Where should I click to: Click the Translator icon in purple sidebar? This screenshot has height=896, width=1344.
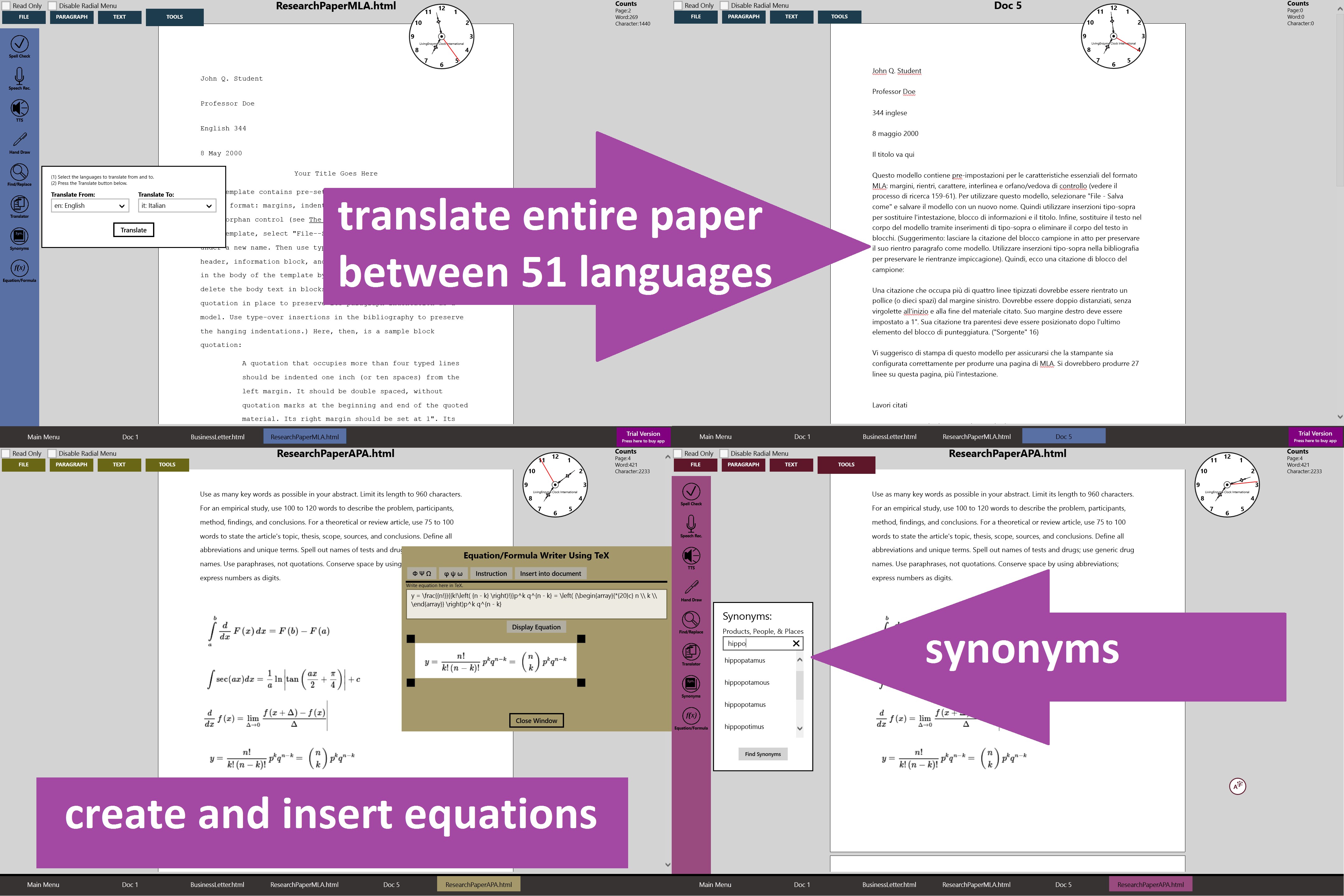click(691, 652)
